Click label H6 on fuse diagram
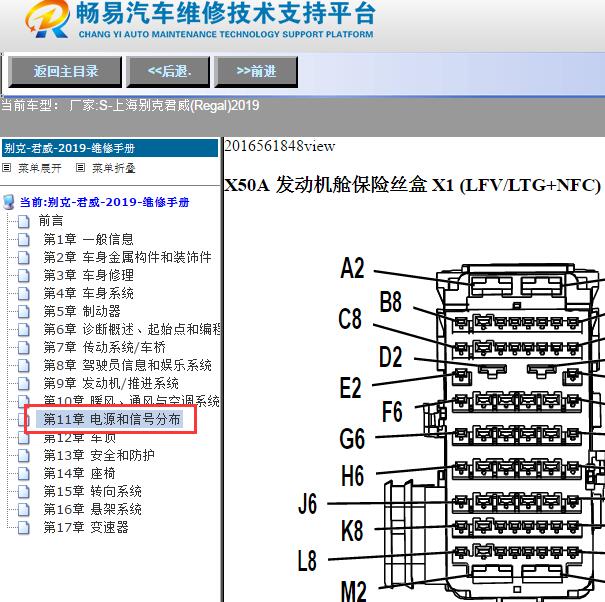This screenshot has width=605, height=602. [x=352, y=475]
